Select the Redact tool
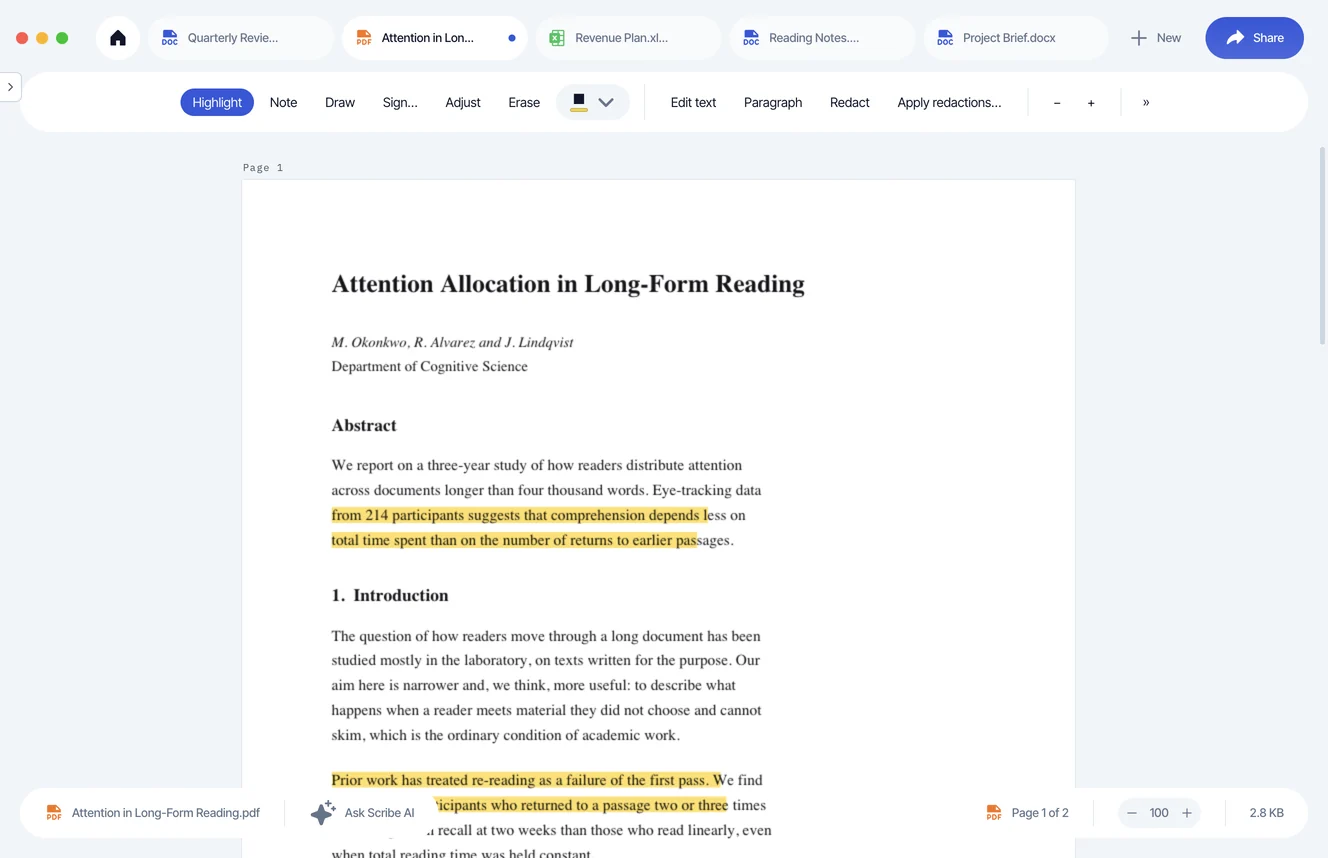Image resolution: width=1328 pixels, height=858 pixels. click(850, 102)
